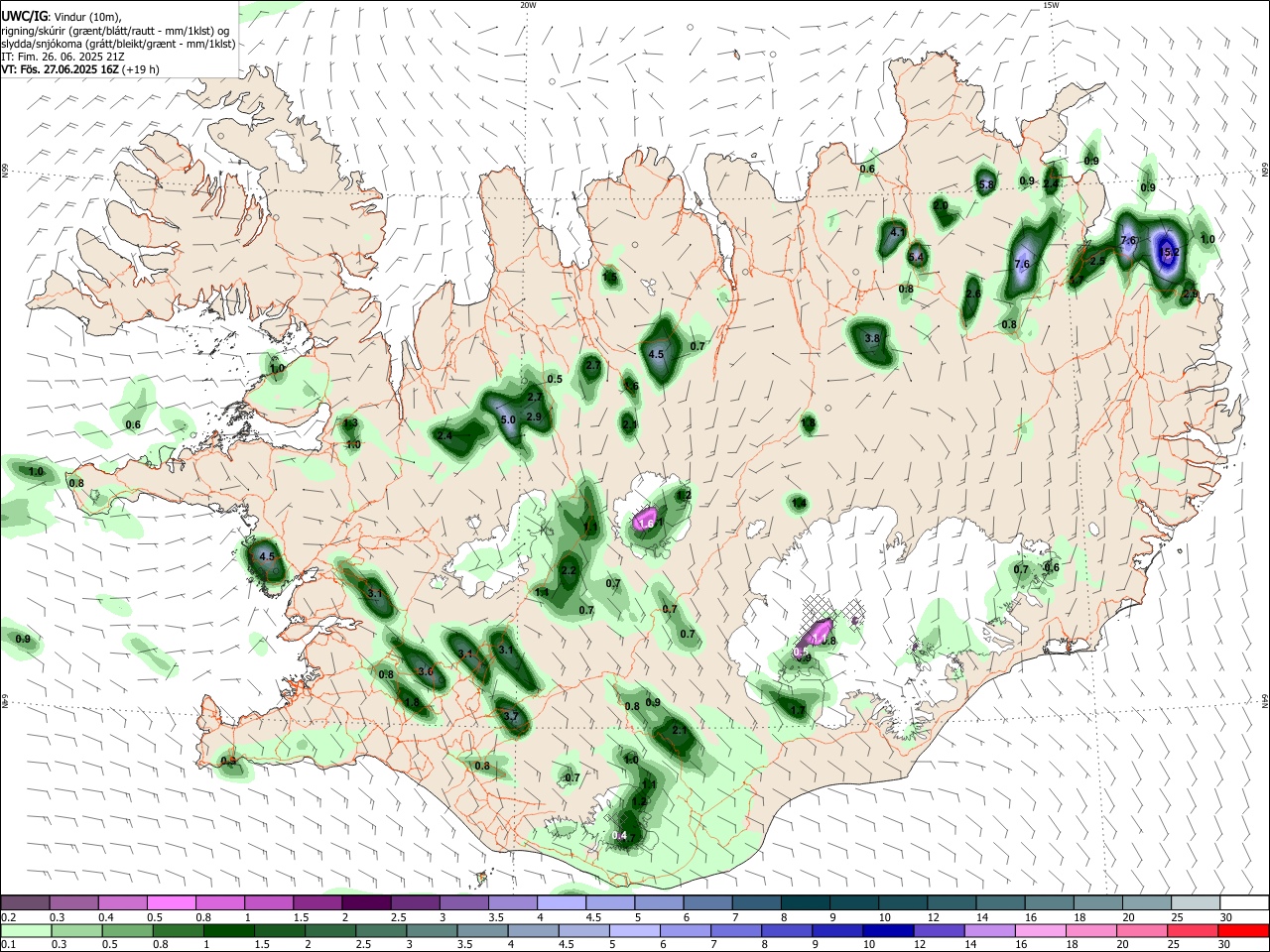
Task: Pick the dark teal 8–9 snow legend swatch
Action: (805, 902)
